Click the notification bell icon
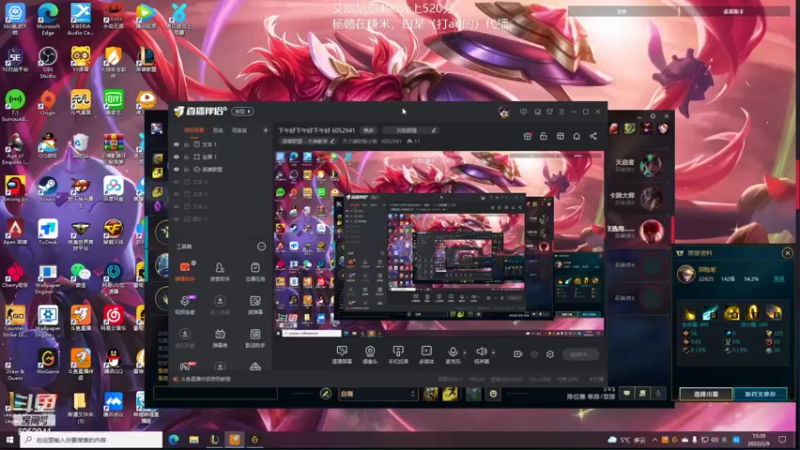 click(x=576, y=136)
